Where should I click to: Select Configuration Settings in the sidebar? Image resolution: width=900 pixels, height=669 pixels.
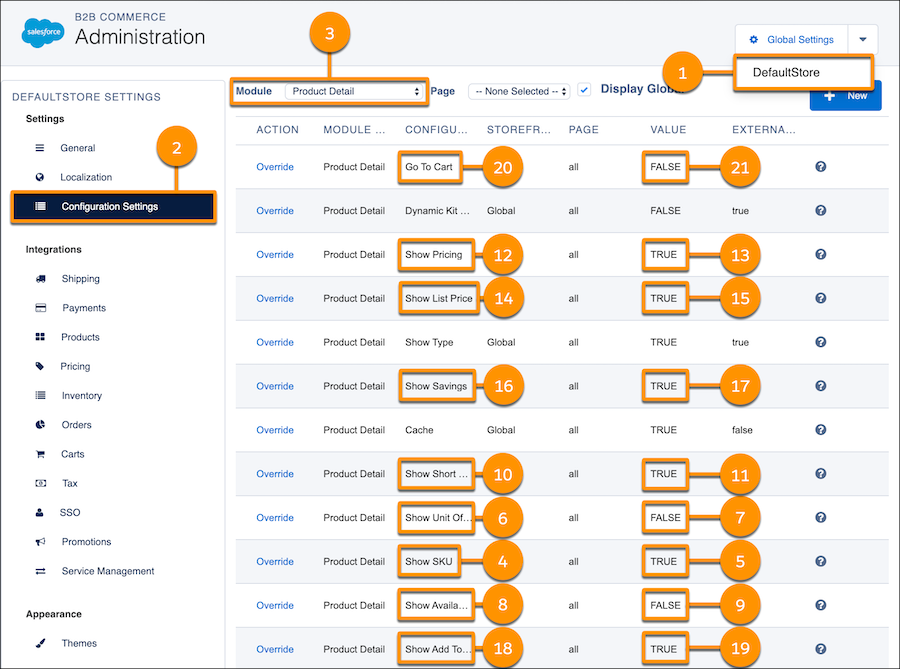(113, 207)
